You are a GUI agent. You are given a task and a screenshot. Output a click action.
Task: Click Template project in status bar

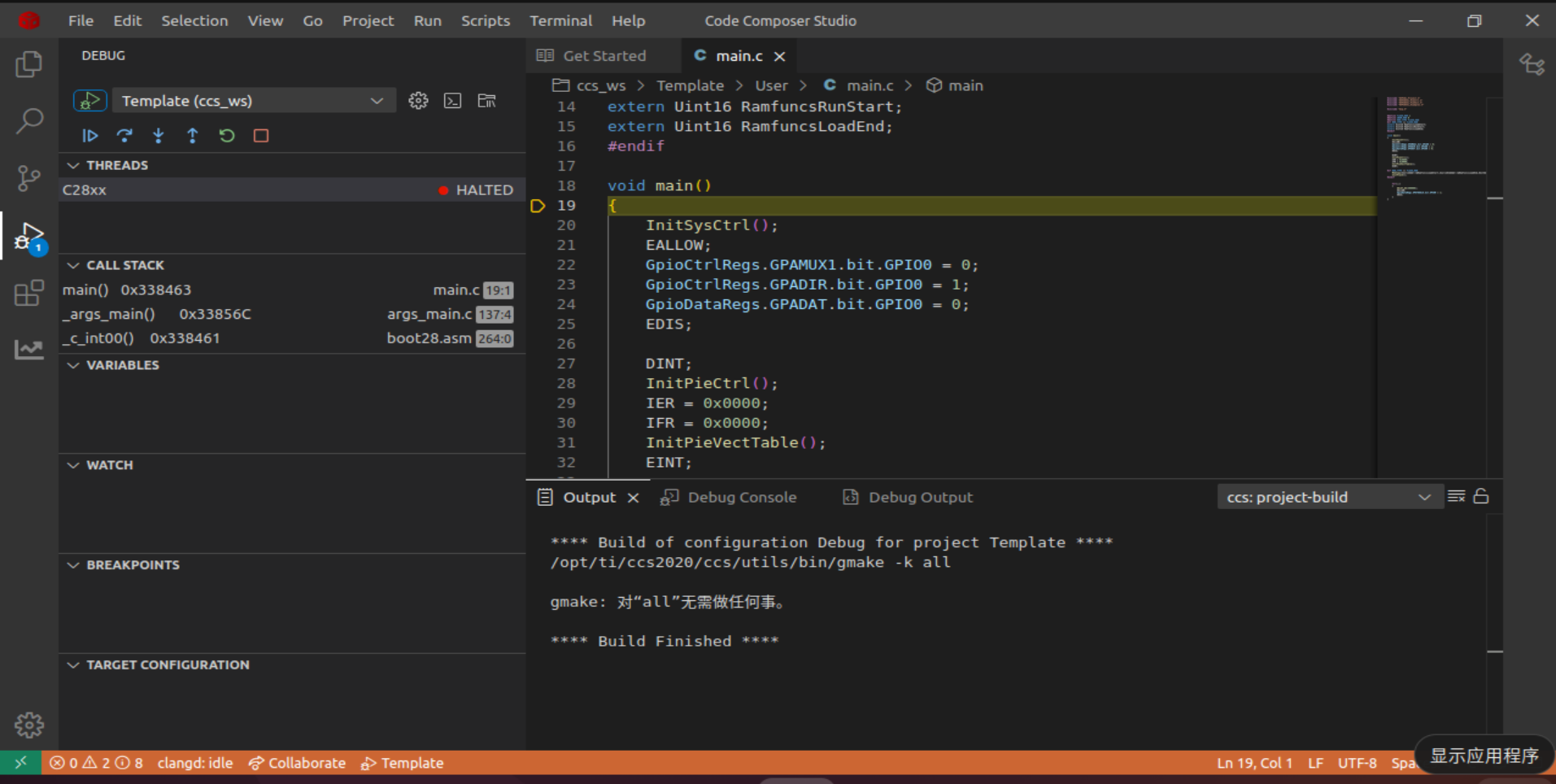coord(403,763)
